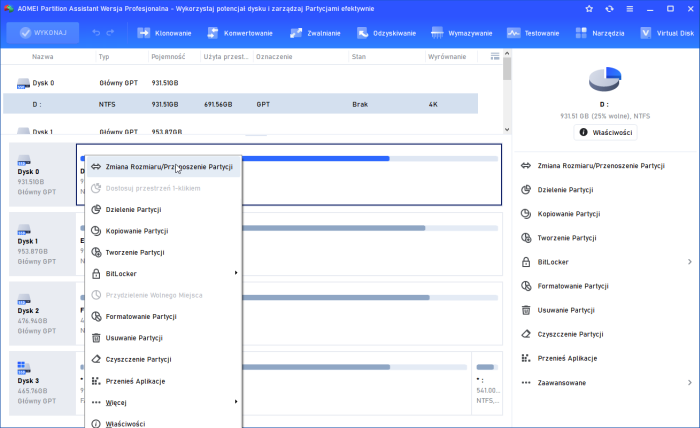This screenshot has height=428, width=700.
Task: Choose Kopiowanie Partycji from context menu
Action: 136,231
